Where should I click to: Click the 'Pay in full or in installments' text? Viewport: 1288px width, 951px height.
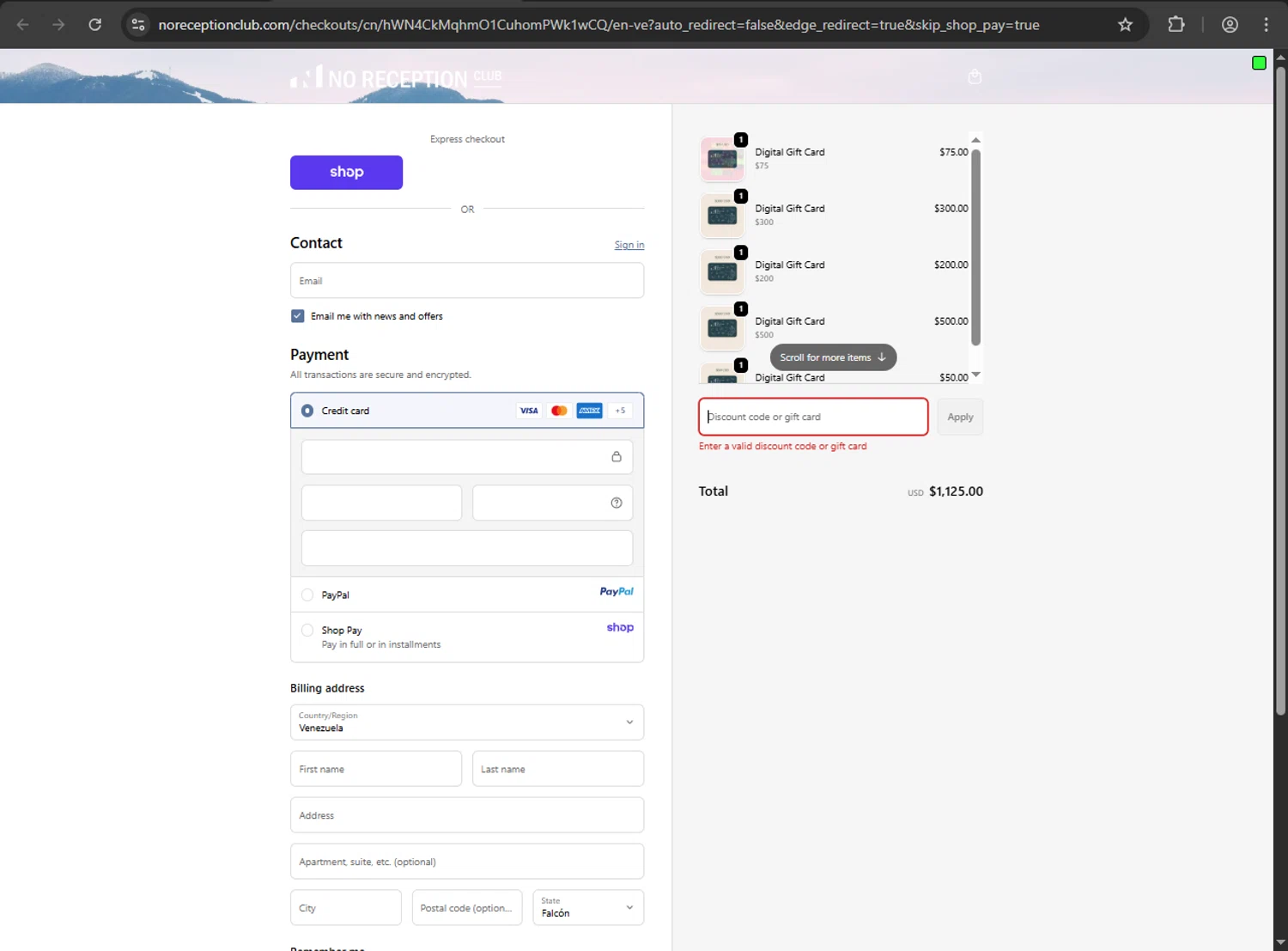[x=381, y=644]
